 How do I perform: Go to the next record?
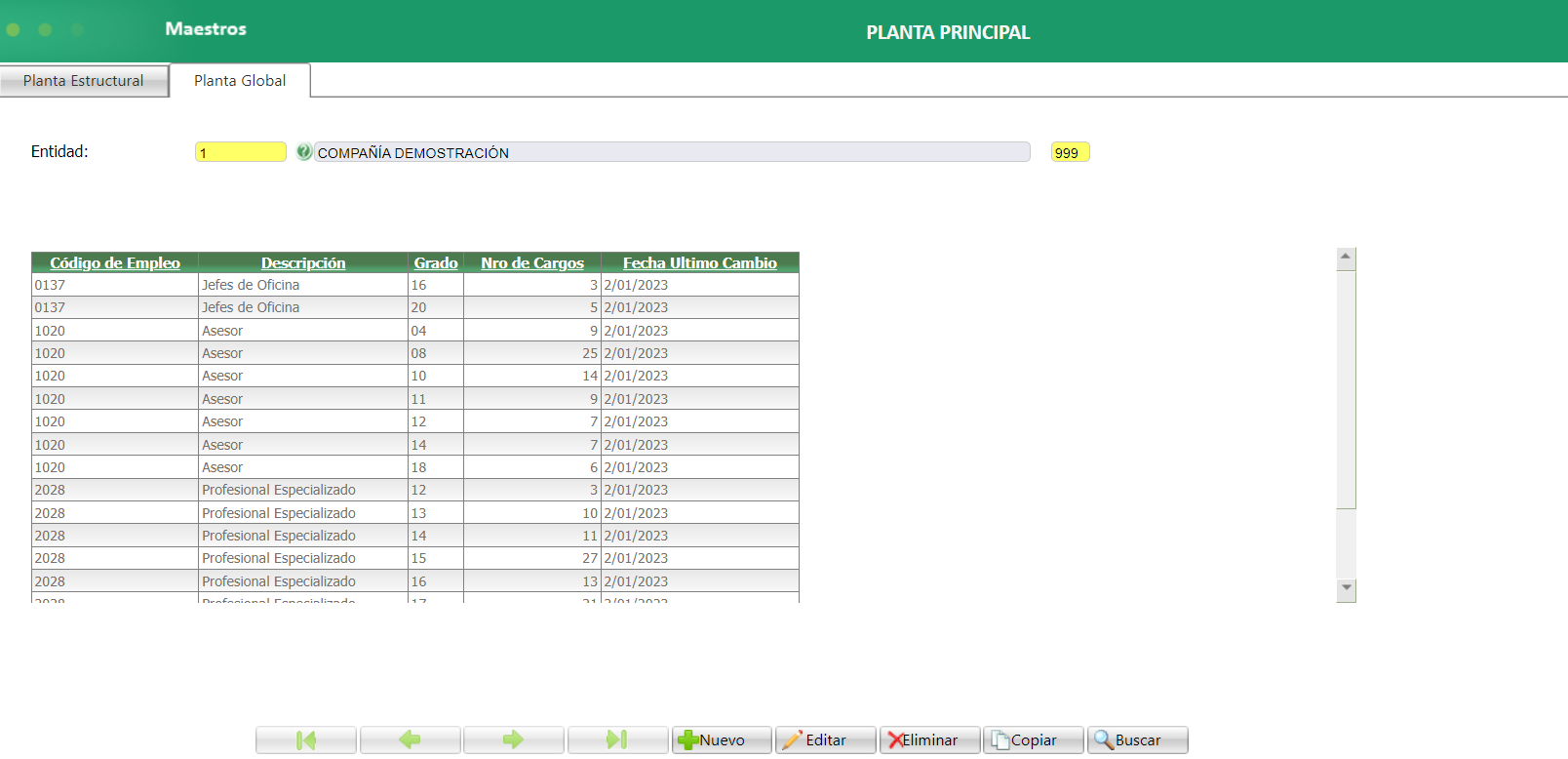click(514, 740)
